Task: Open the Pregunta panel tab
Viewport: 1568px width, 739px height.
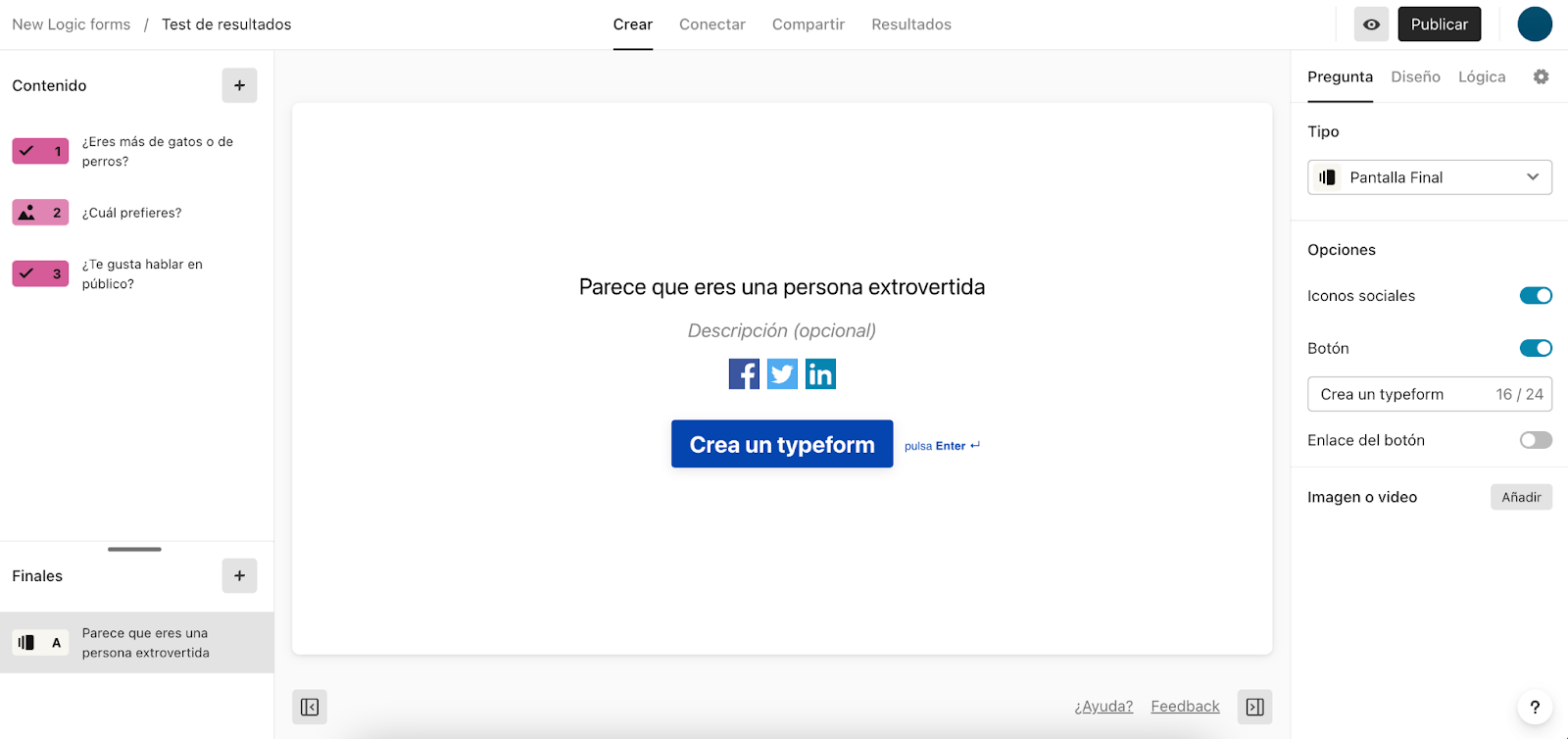Action: [x=1340, y=76]
